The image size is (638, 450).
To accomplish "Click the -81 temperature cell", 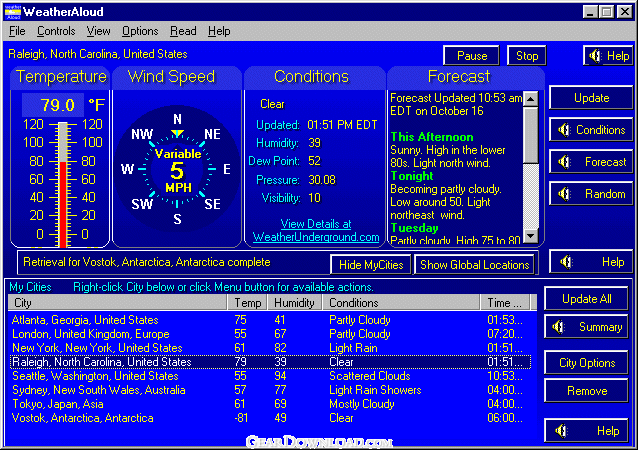I will pyautogui.click(x=241, y=418).
